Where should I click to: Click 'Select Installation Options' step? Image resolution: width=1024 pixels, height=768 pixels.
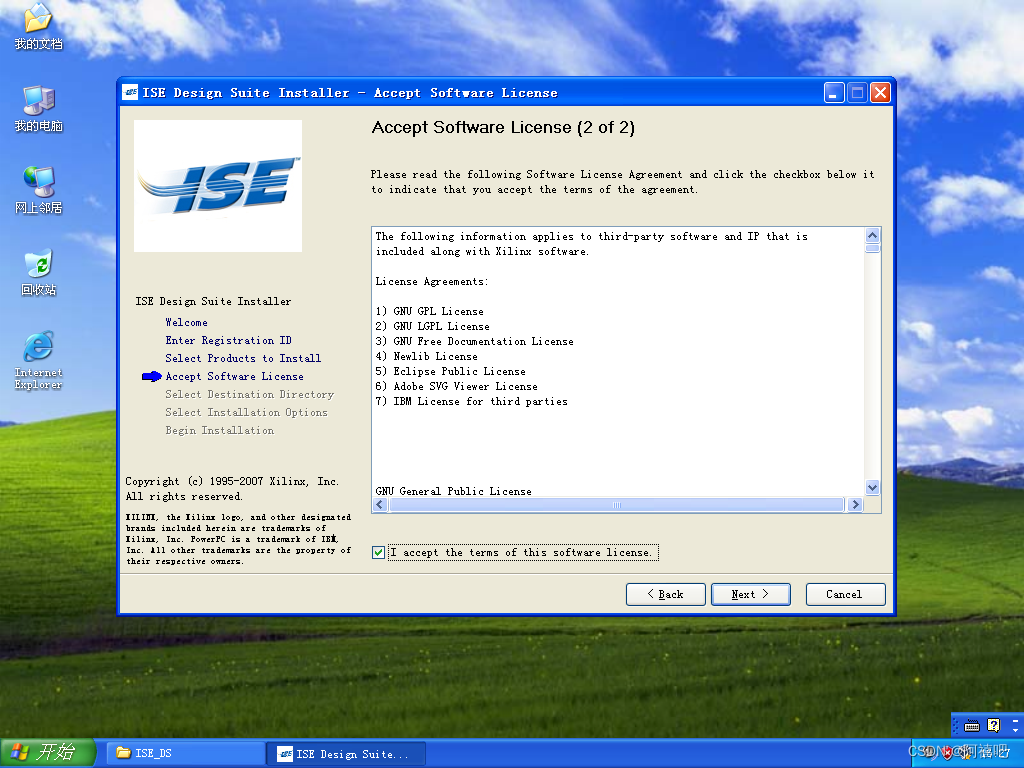[x=246, y=413]
